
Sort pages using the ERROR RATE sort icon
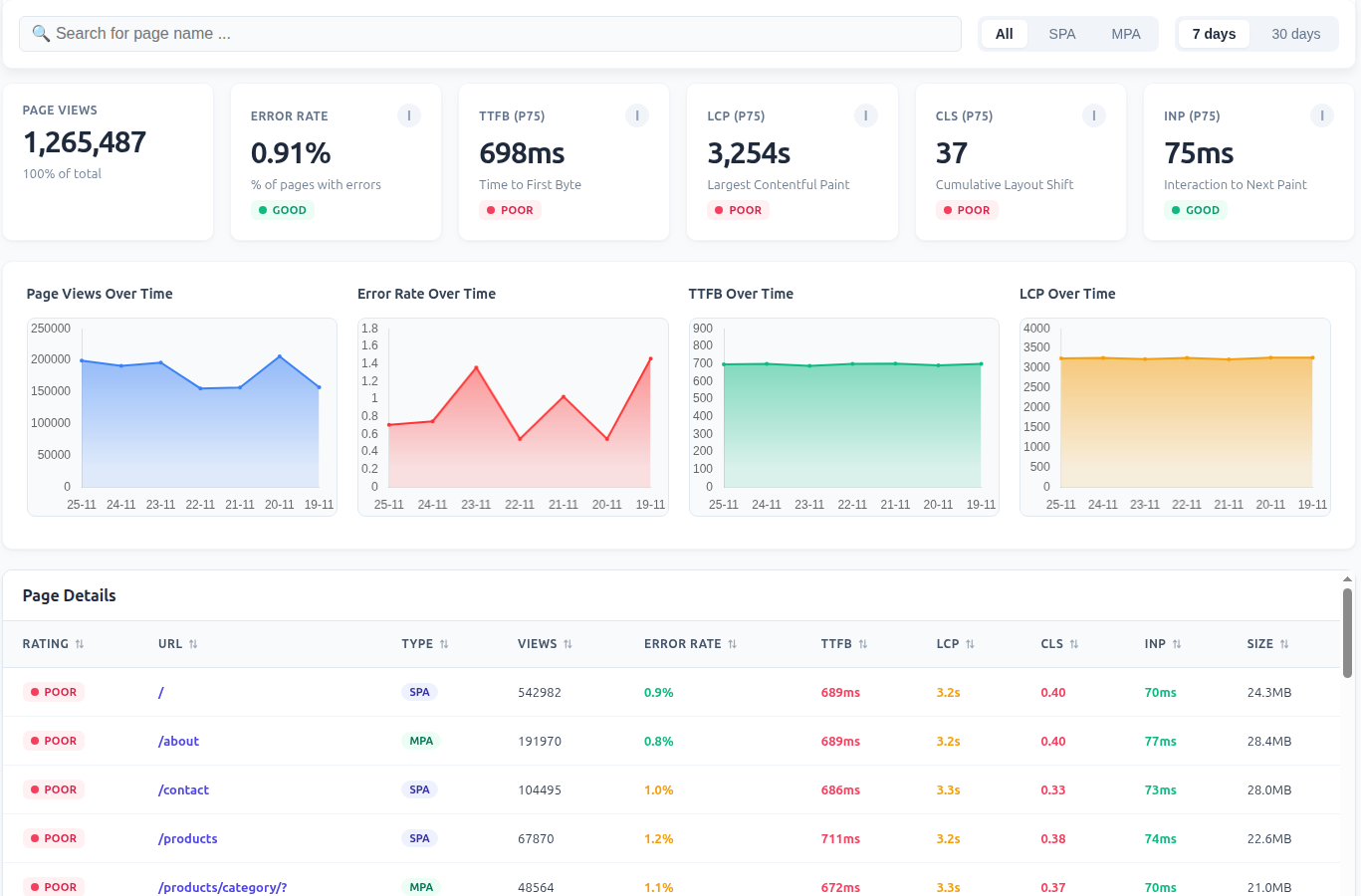click(x=732, y=643)
